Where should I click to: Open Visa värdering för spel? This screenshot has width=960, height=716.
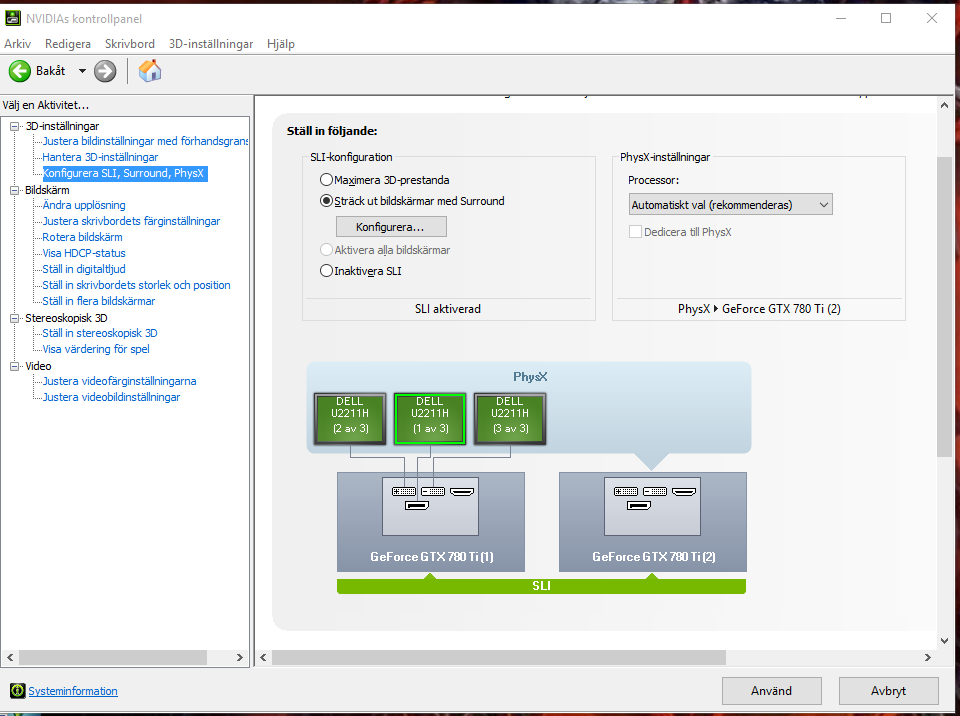96,349
